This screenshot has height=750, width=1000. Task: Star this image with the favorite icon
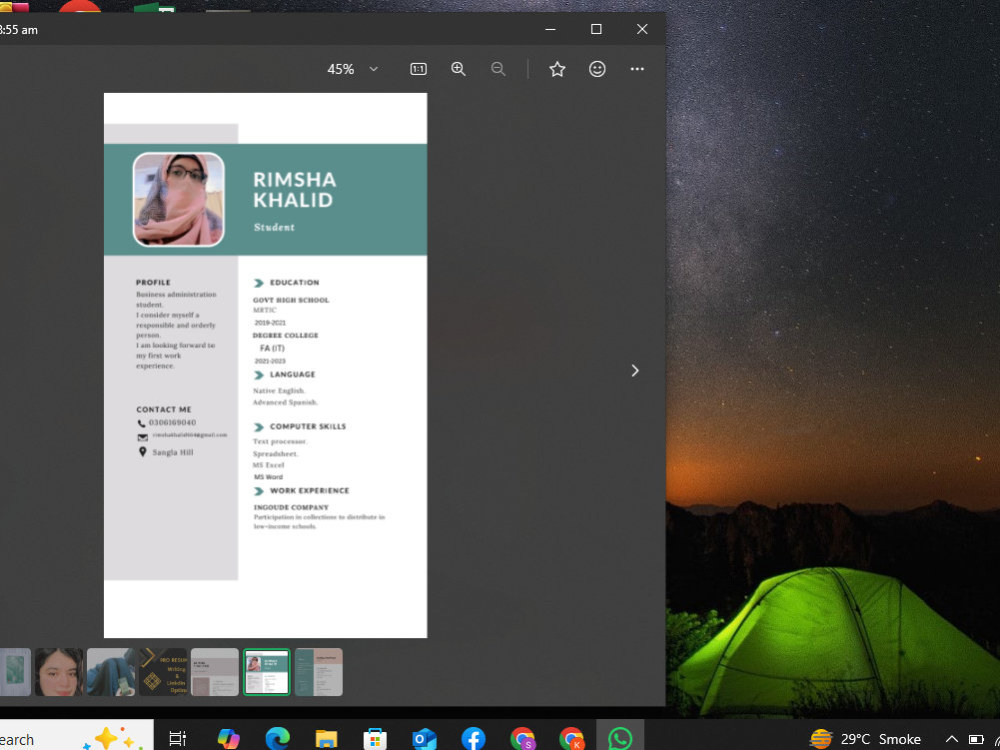point(557,69)
